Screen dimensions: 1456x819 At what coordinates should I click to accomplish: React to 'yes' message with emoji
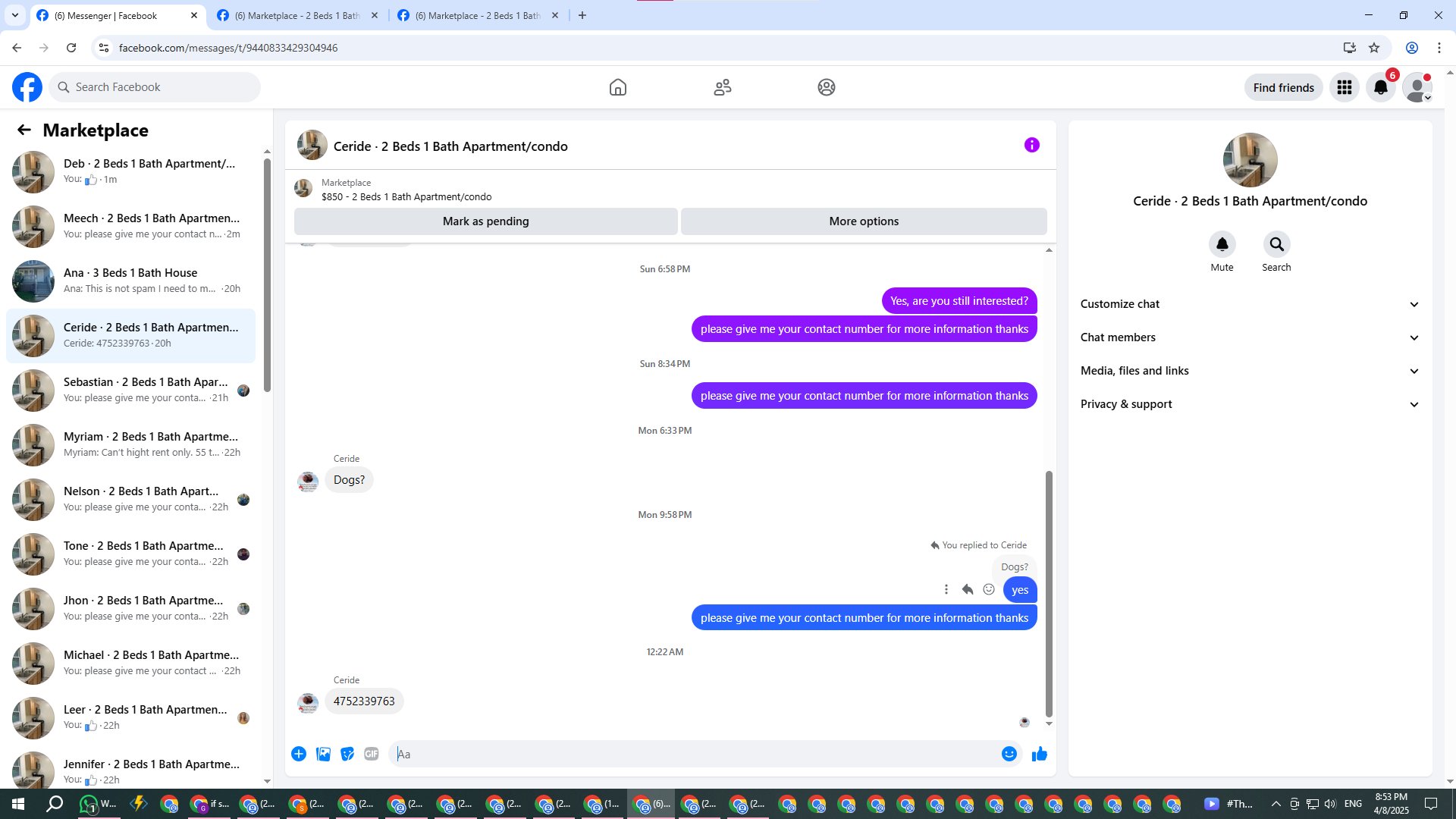click(989, 589)
